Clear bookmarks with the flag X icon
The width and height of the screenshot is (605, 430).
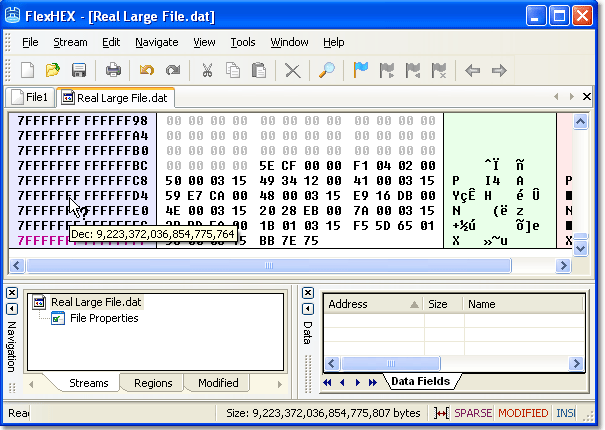click(439, 70)
